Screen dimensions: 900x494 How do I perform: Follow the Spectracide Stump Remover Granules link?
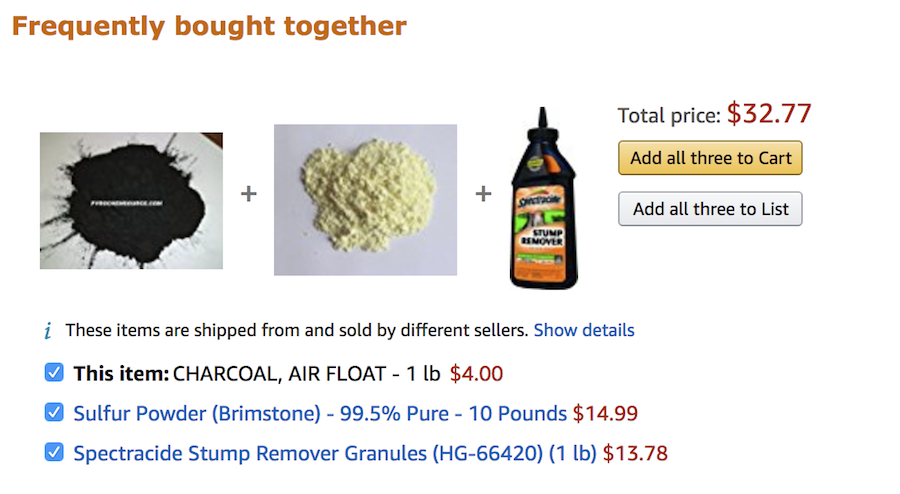pos(334,453)
